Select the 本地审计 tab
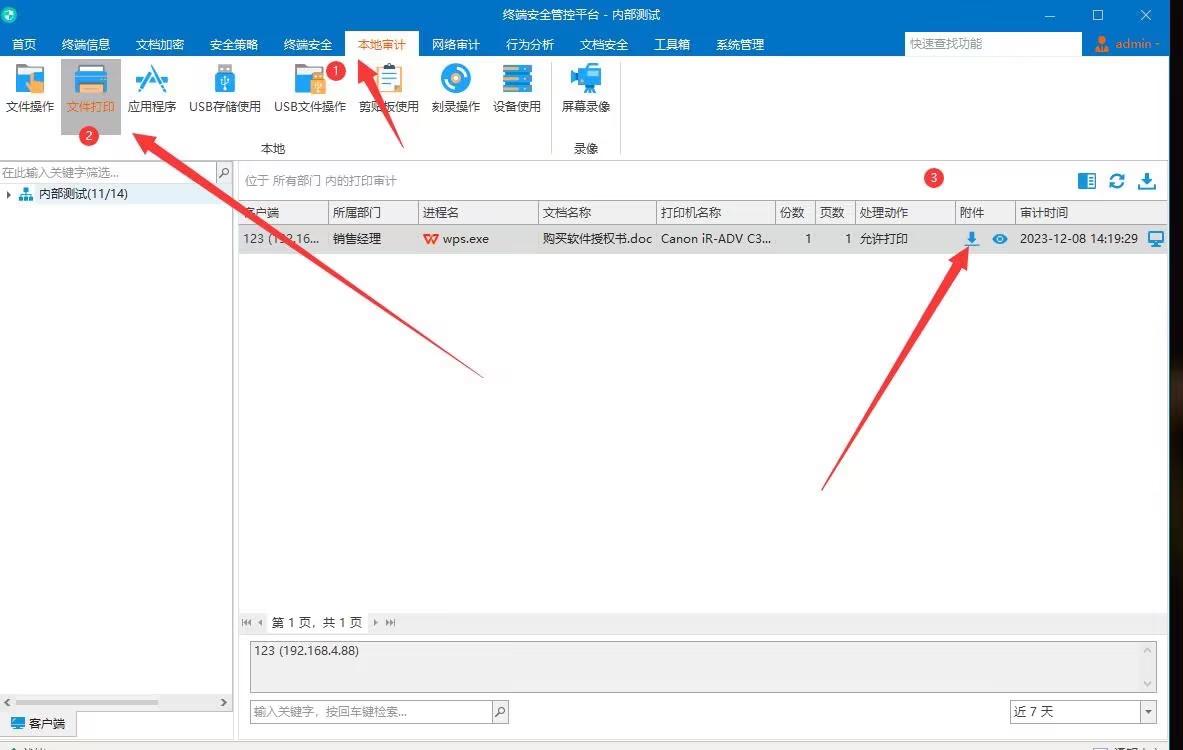This screenshot has height=750, width=1183. [382, 45]
